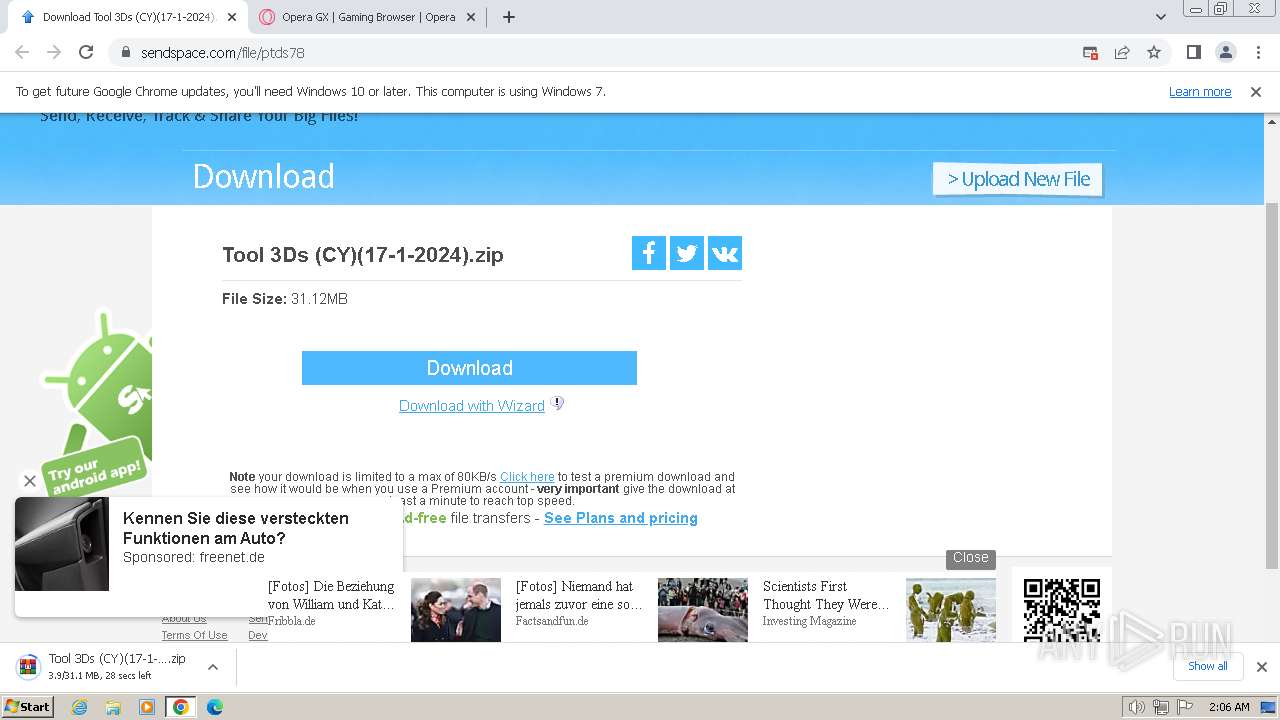The width and height of the screenshot is (1280, 720).
Task: Open the share page icon in address bar
Action: click(1122, 52)
